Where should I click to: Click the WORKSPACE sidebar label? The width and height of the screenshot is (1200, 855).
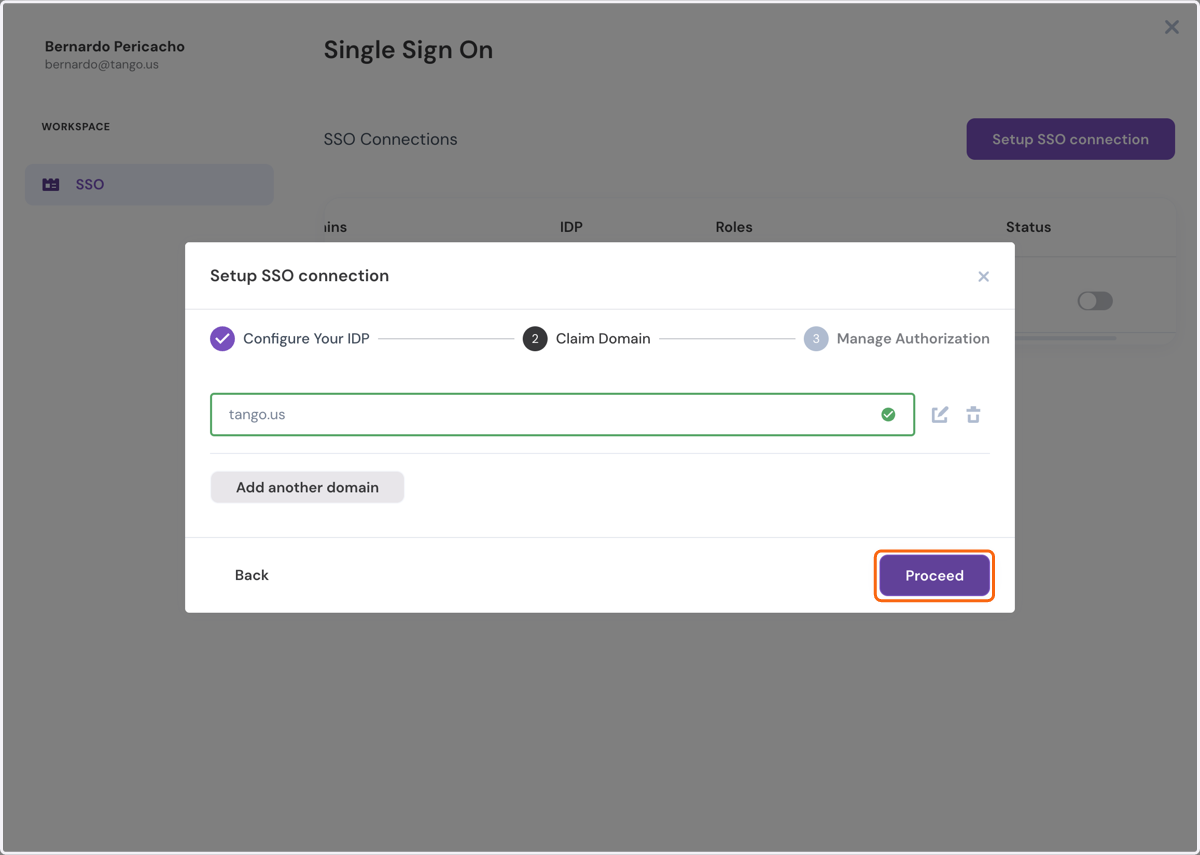pyautogui.click(x=76, y=127)
